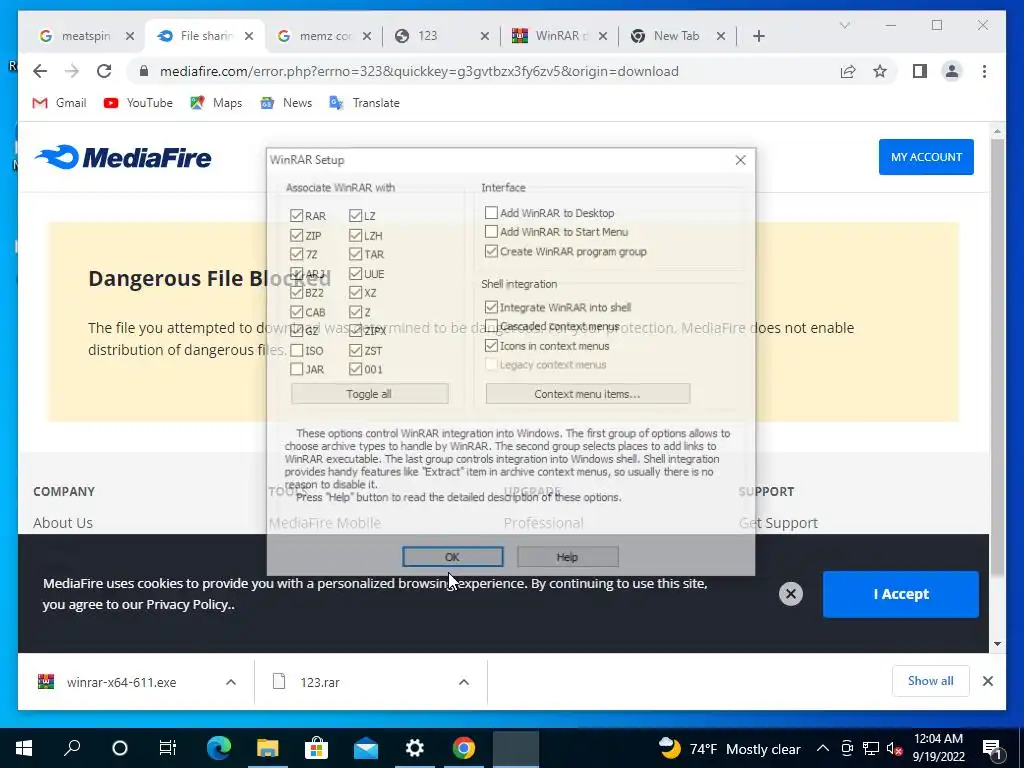Image resolution: width=1024 pixels, height=768 pixels.
Task: Go back using Chrome's back arrow
Action: [x=40, y=71]
